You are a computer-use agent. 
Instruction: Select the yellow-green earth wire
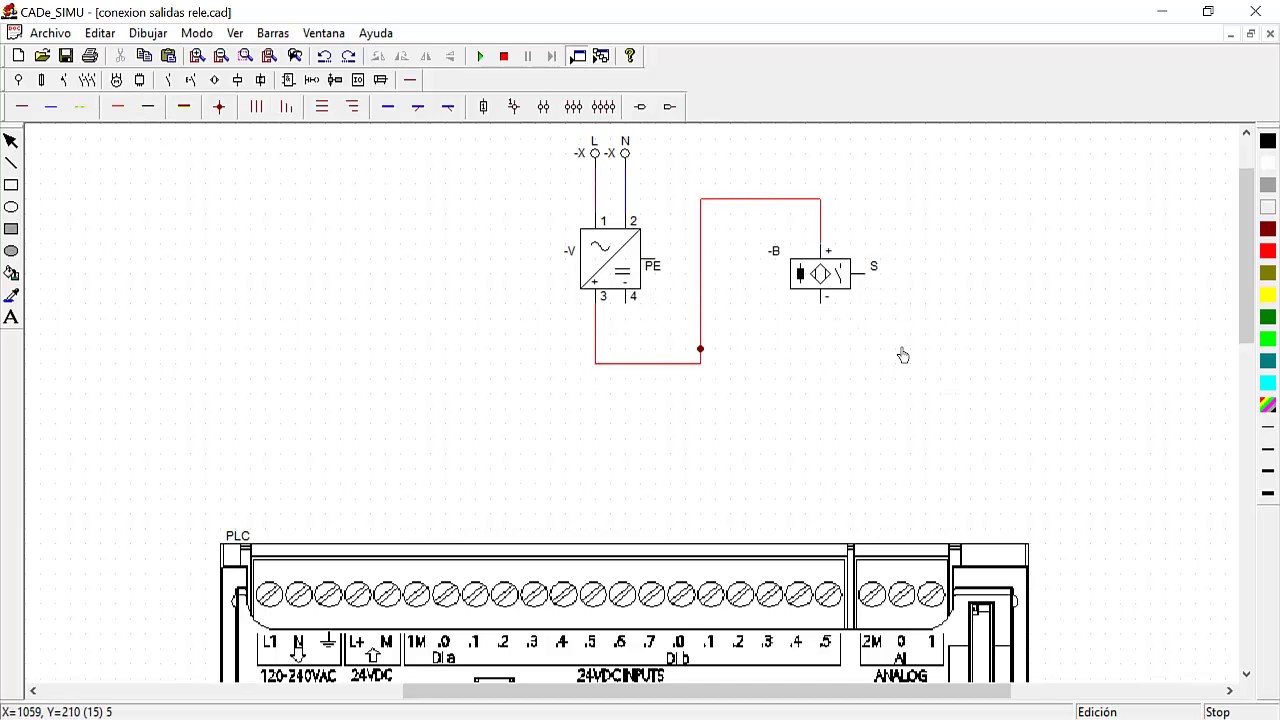tap(81, 107)
